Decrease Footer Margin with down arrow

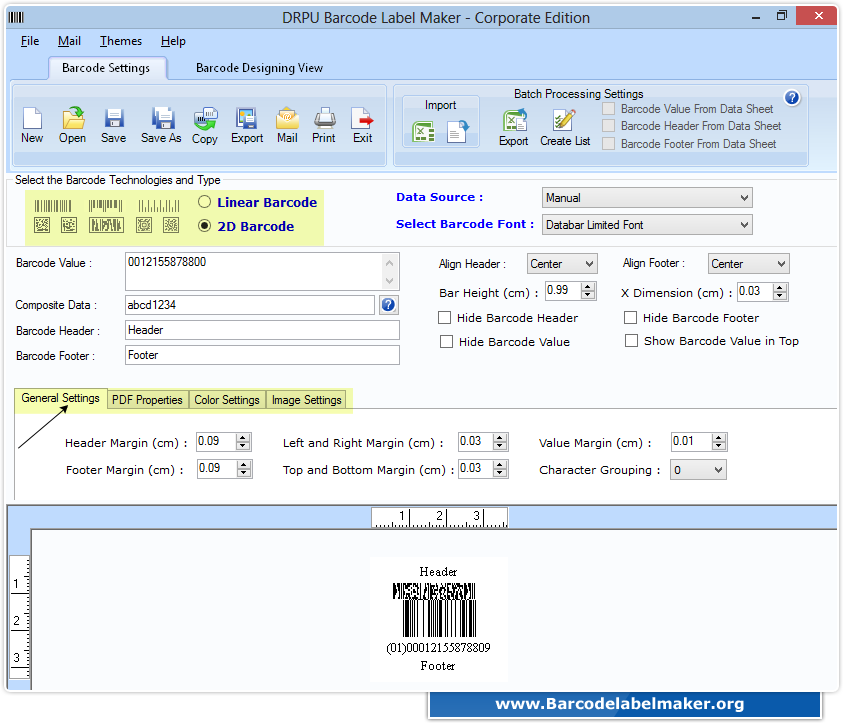pos(244,473)
